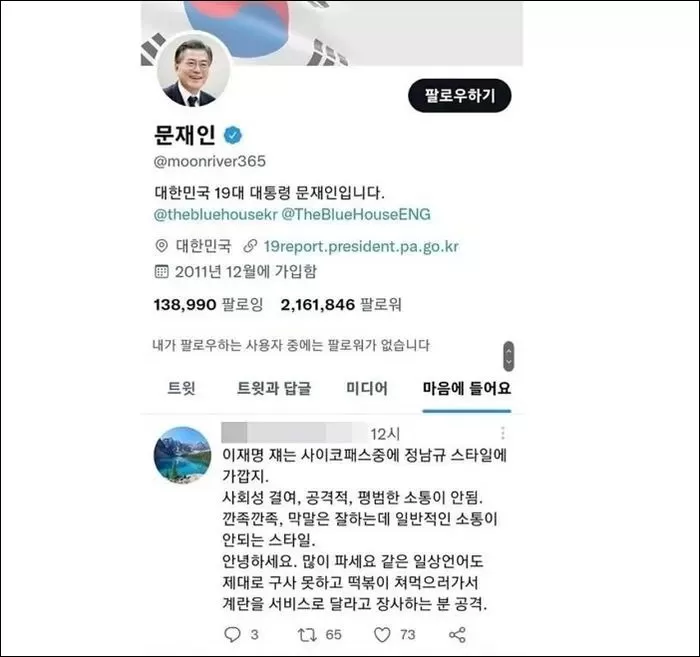Like the tweet with the heart icon
This screenshot has width=700, height=657.
click(382, 634)
